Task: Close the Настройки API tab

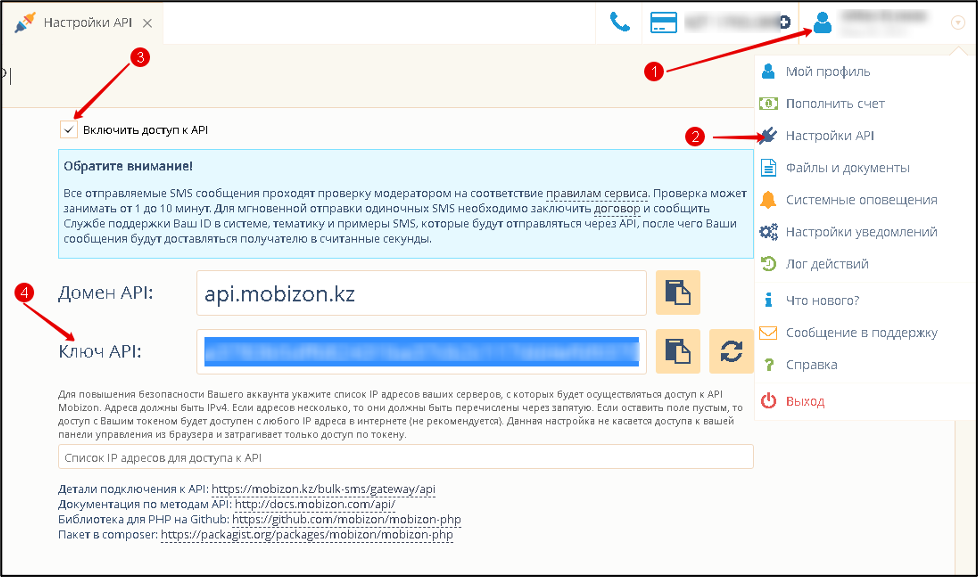Action: [x=147, y=23]
